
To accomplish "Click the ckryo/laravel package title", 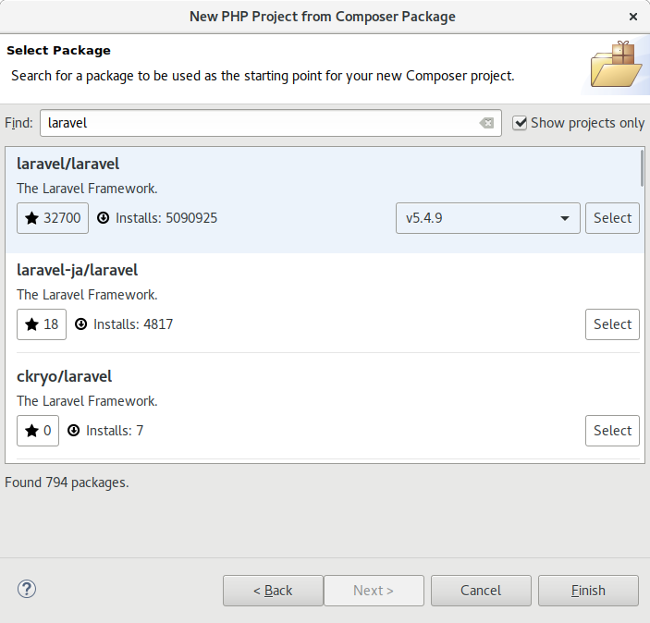I will point(64,377).
